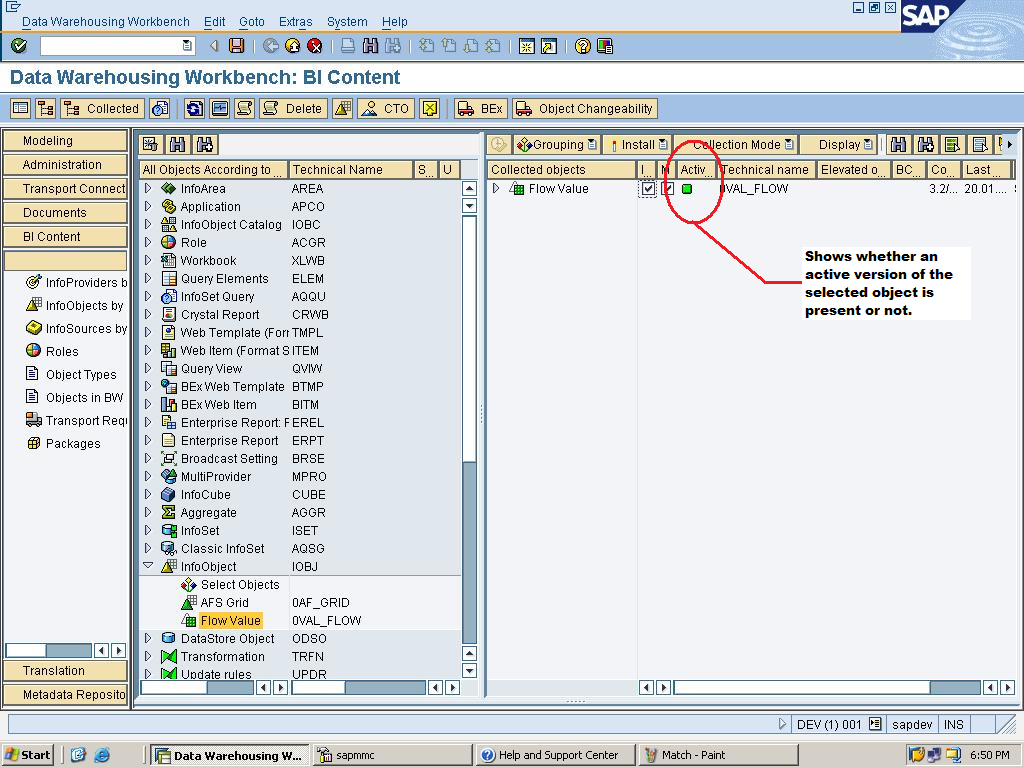Click the green Active status indicator

(x=686, y=189)
